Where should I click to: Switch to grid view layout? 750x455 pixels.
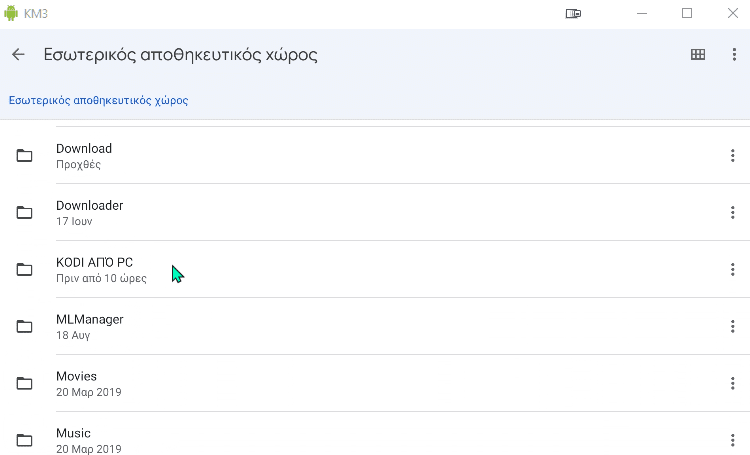[698, 55]
